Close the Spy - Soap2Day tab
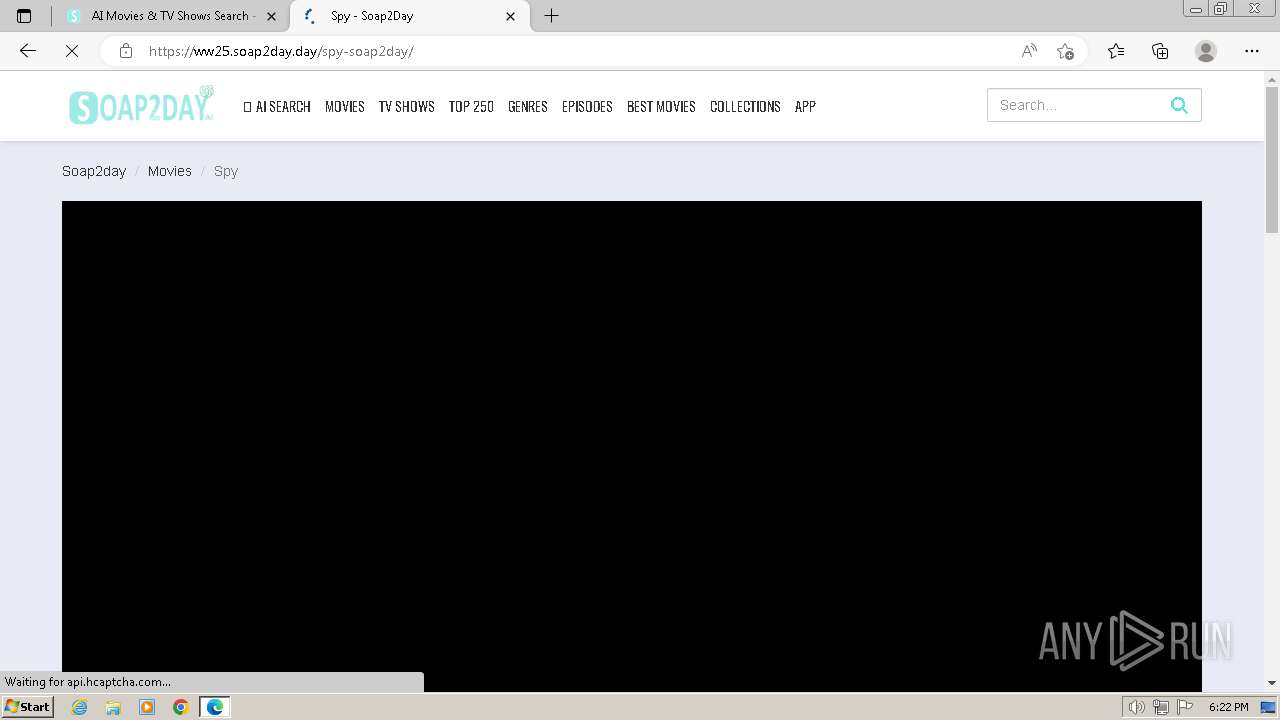1280x720 pixels. tap(510, 16)
